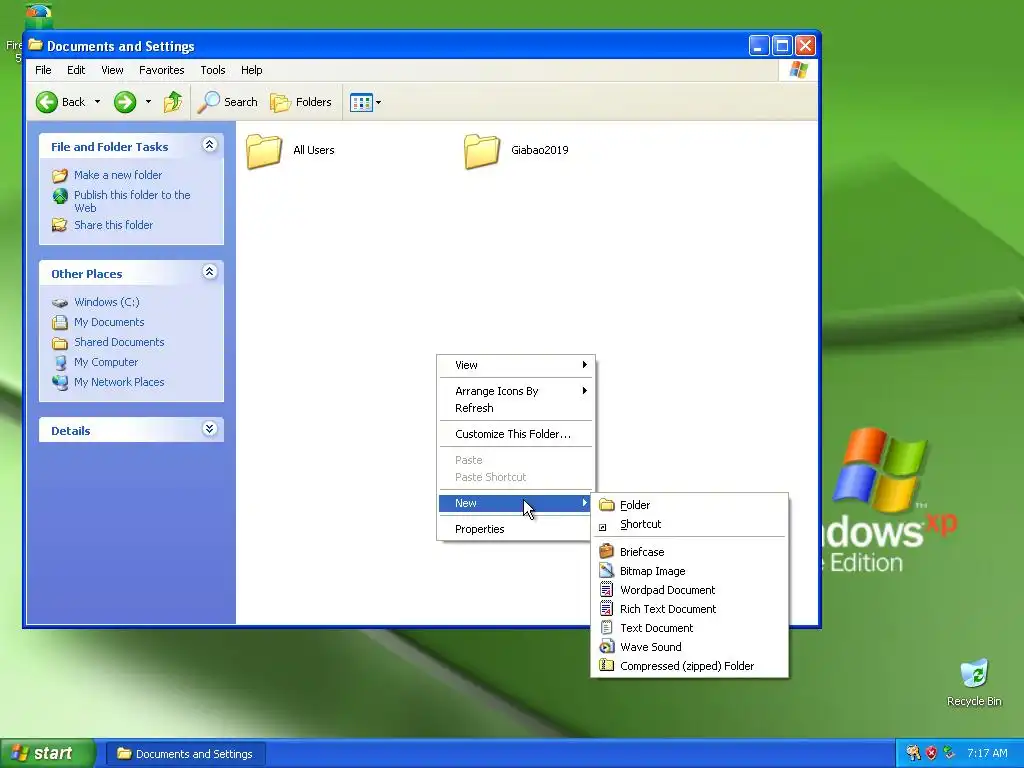Expand the View context submenu

click(515, 365)
